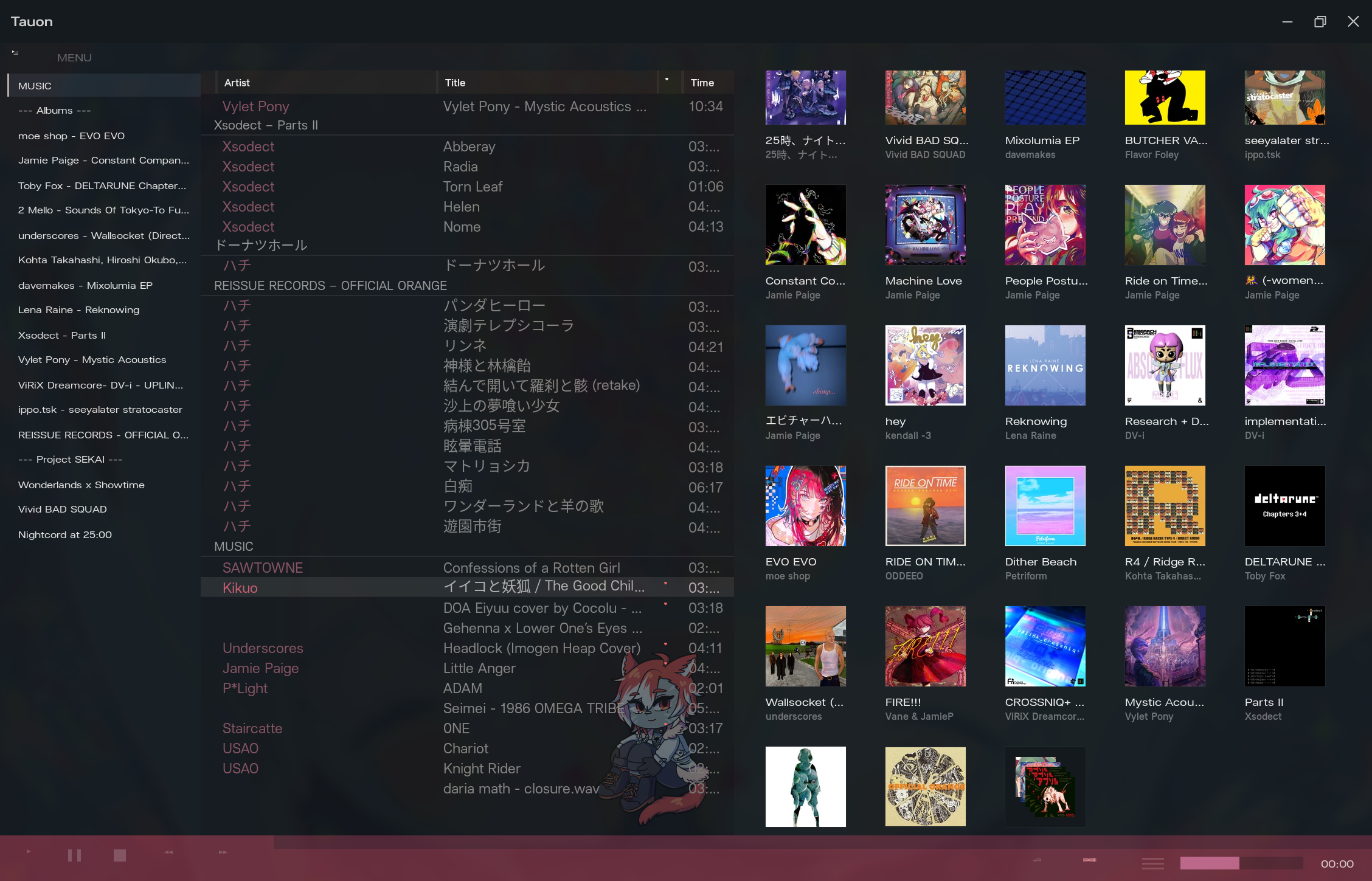Open the three-line playback menu icon
This screenshot has height=881, width=1372.
click(x=1152, y=863)
